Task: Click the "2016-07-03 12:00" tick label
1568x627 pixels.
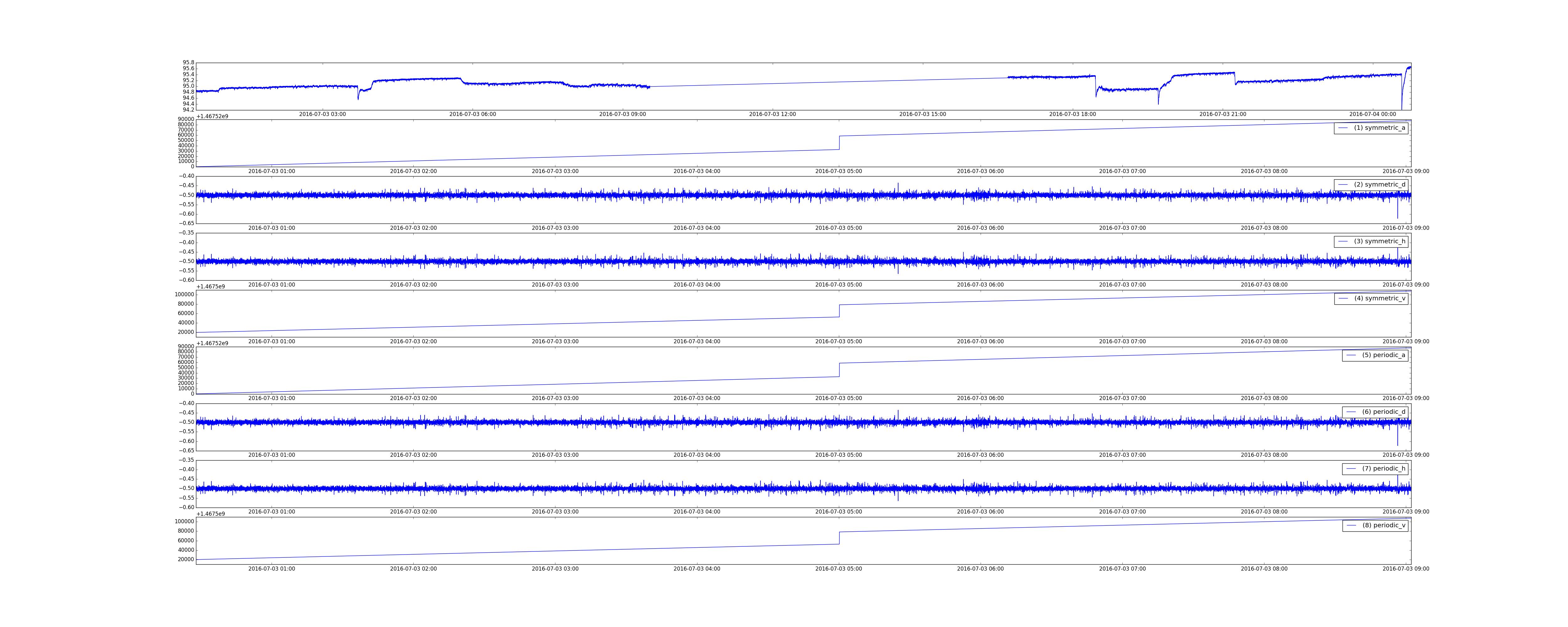Action: pos(772,114)
